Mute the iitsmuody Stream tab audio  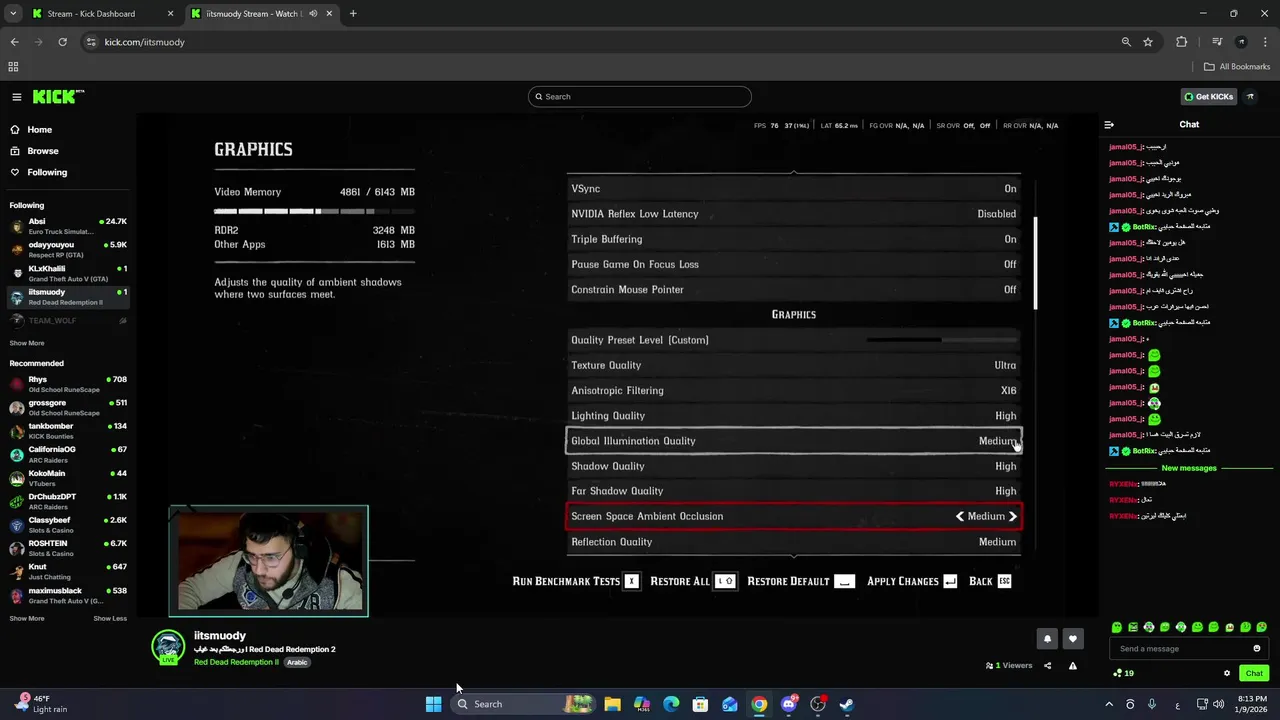313,14
